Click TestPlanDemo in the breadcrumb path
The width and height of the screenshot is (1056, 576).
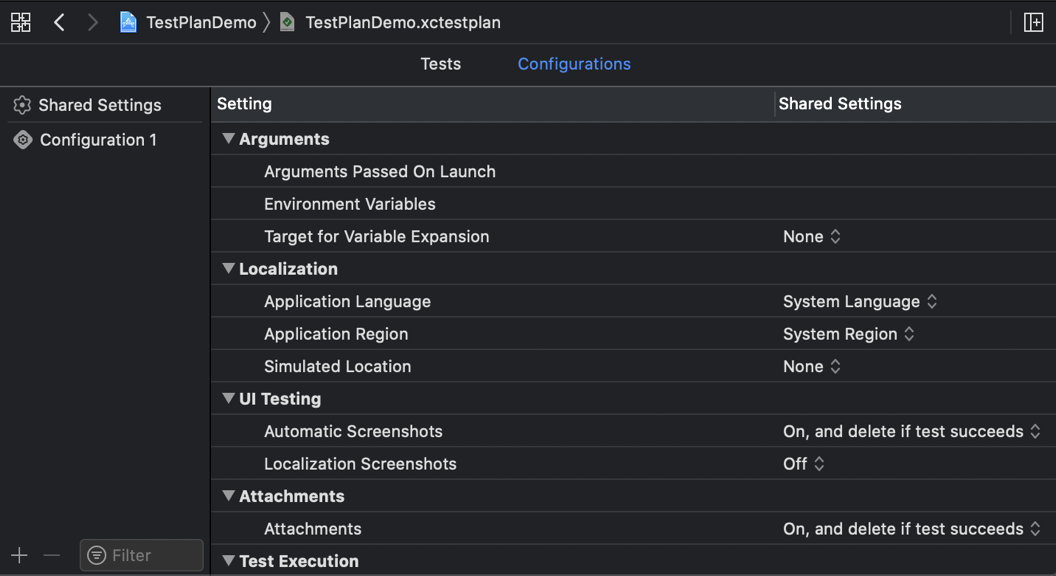[201, 22]
